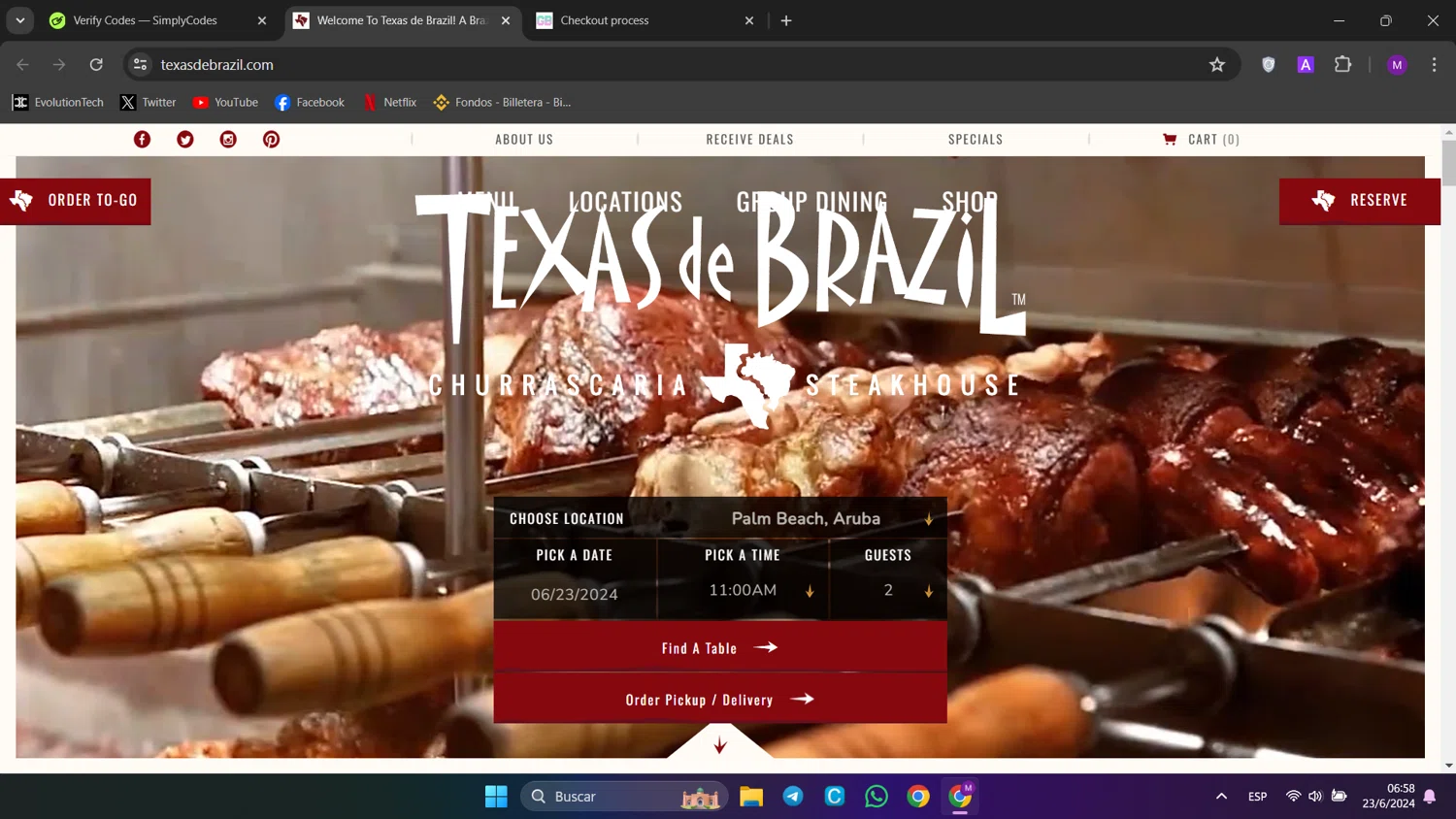Open the shopping cart

coord(1201,140)
